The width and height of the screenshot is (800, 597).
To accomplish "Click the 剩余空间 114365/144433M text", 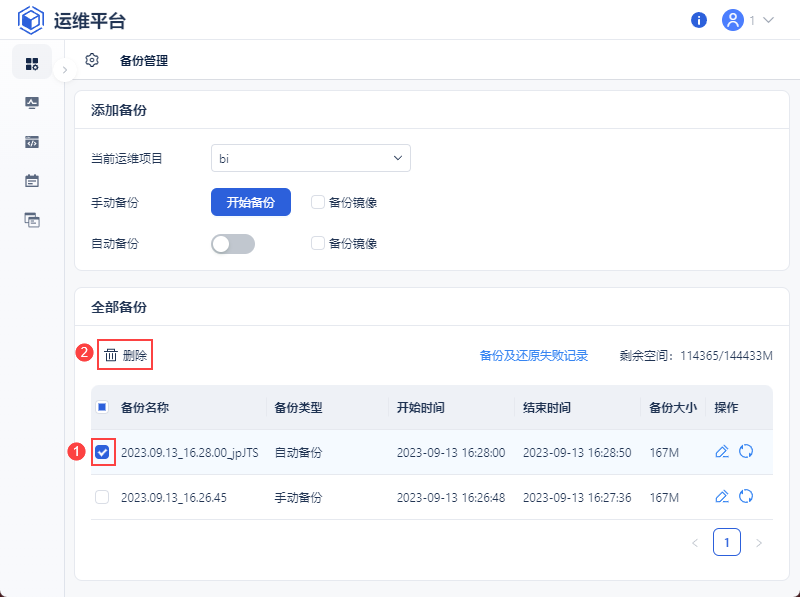I will 696,355.
